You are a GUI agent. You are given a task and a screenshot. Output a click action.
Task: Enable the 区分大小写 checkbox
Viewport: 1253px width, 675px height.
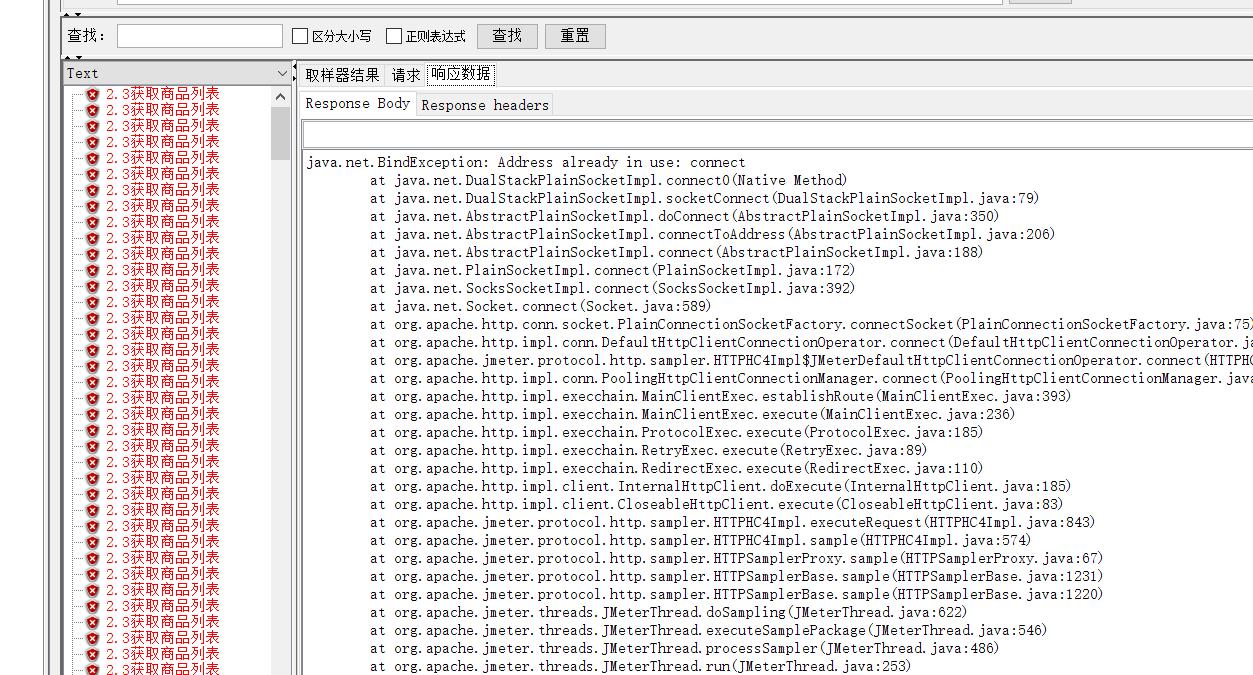point(300,36)
